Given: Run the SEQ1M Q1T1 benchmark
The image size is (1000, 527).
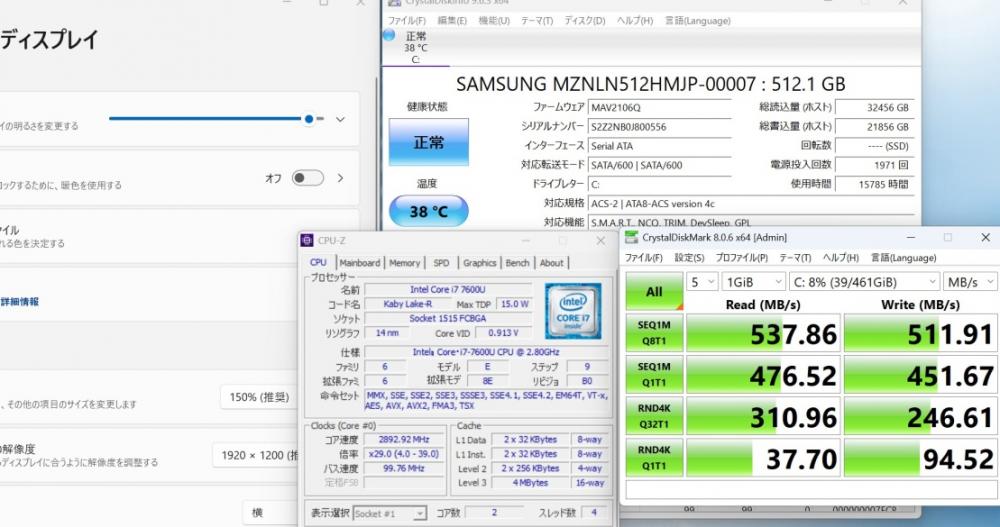Looking at the screenshot, I should pyautogui.click(x=654, y=375).
